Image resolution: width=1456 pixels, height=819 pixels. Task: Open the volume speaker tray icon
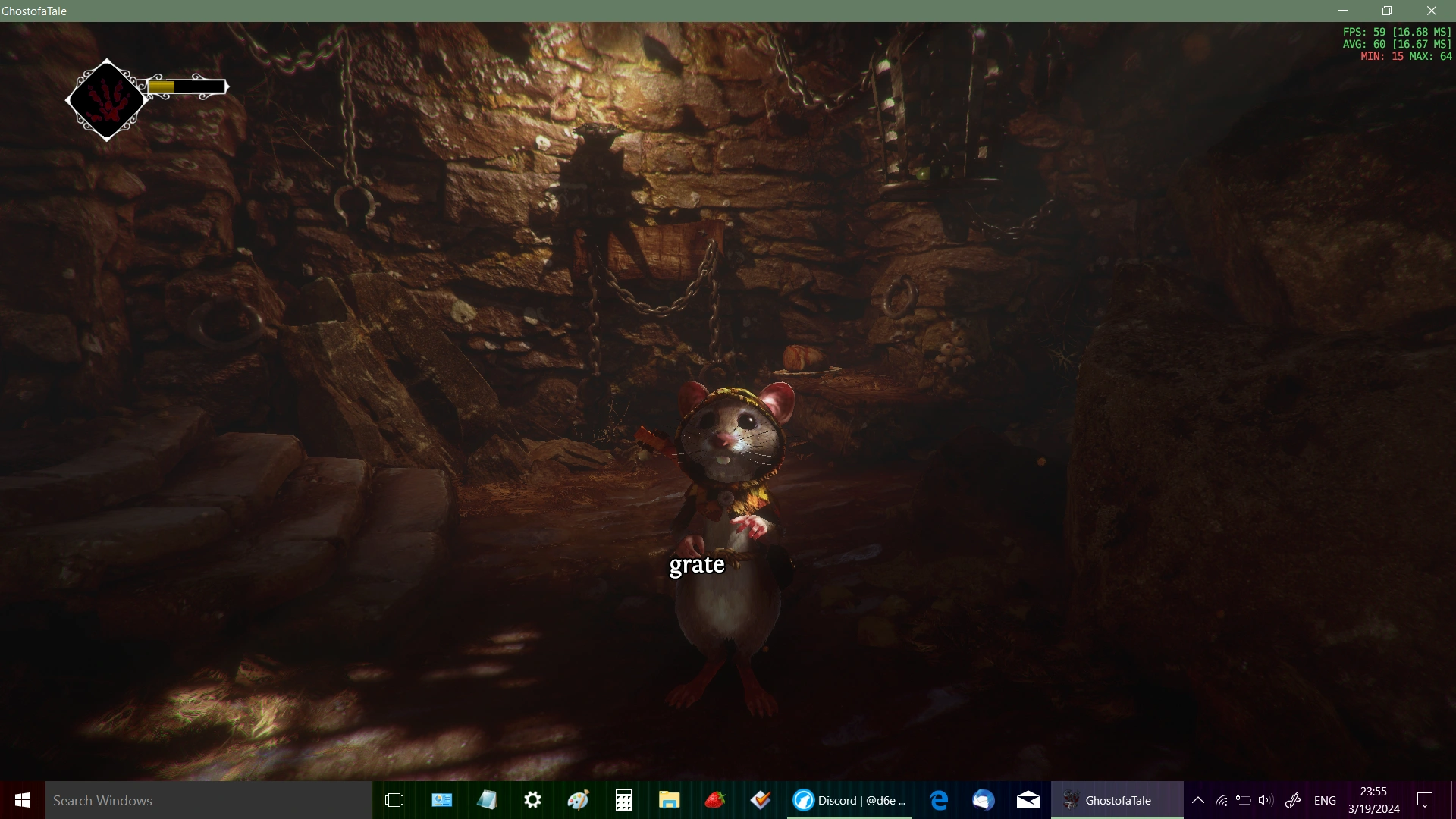point(1266,800)
